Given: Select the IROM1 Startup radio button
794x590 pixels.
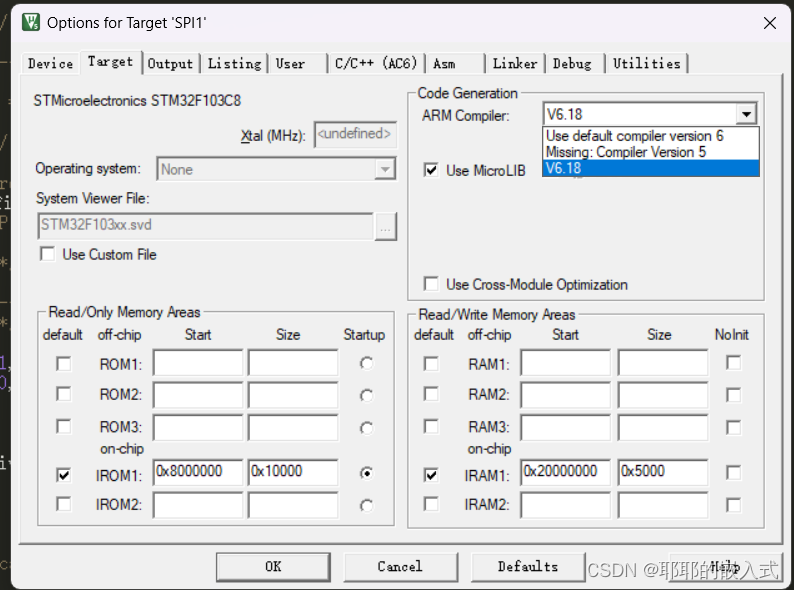Looking at the screenshot, I should click(x=366, y=473).
